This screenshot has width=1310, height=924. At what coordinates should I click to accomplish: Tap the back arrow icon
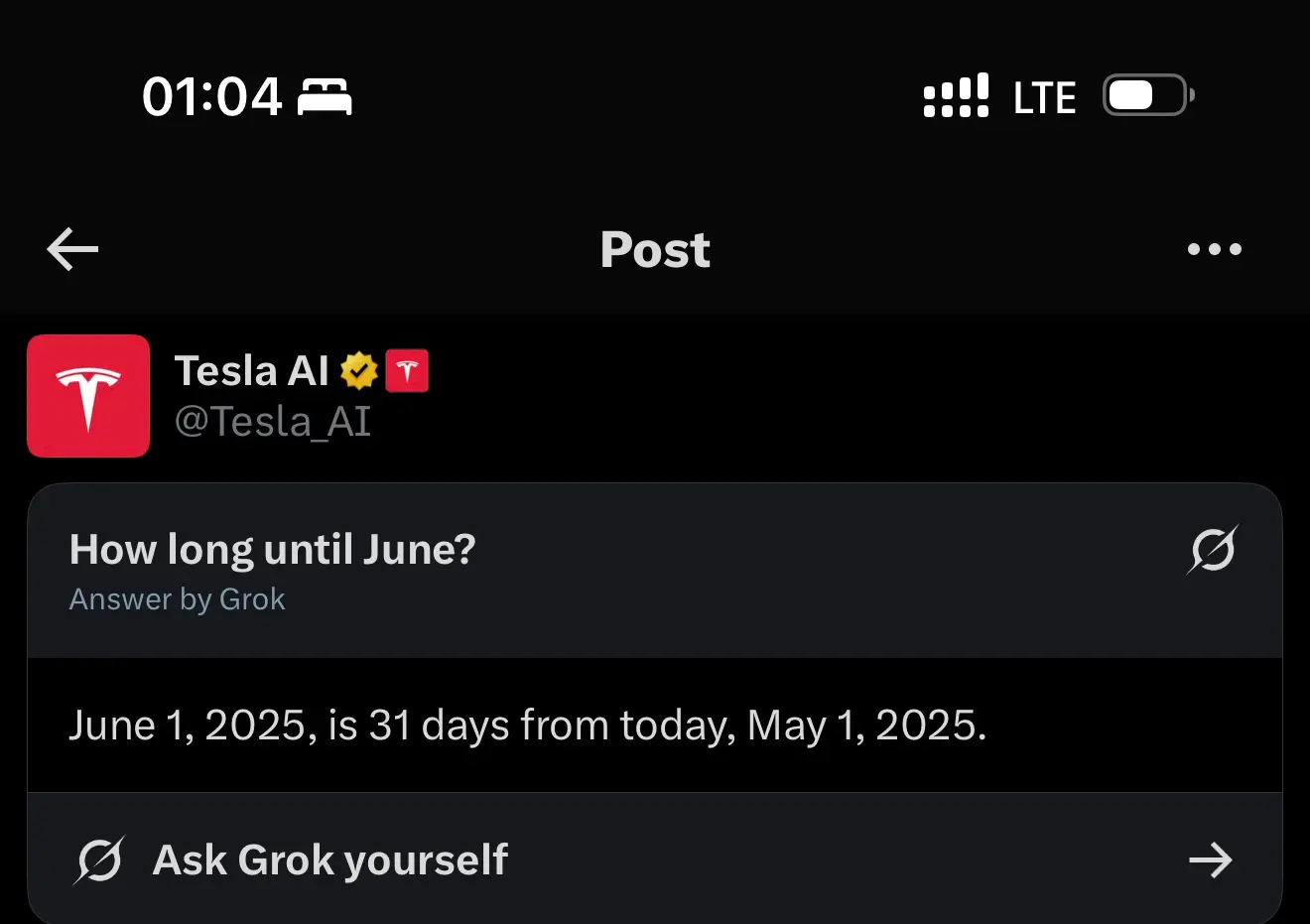click(x=72, y=249)
